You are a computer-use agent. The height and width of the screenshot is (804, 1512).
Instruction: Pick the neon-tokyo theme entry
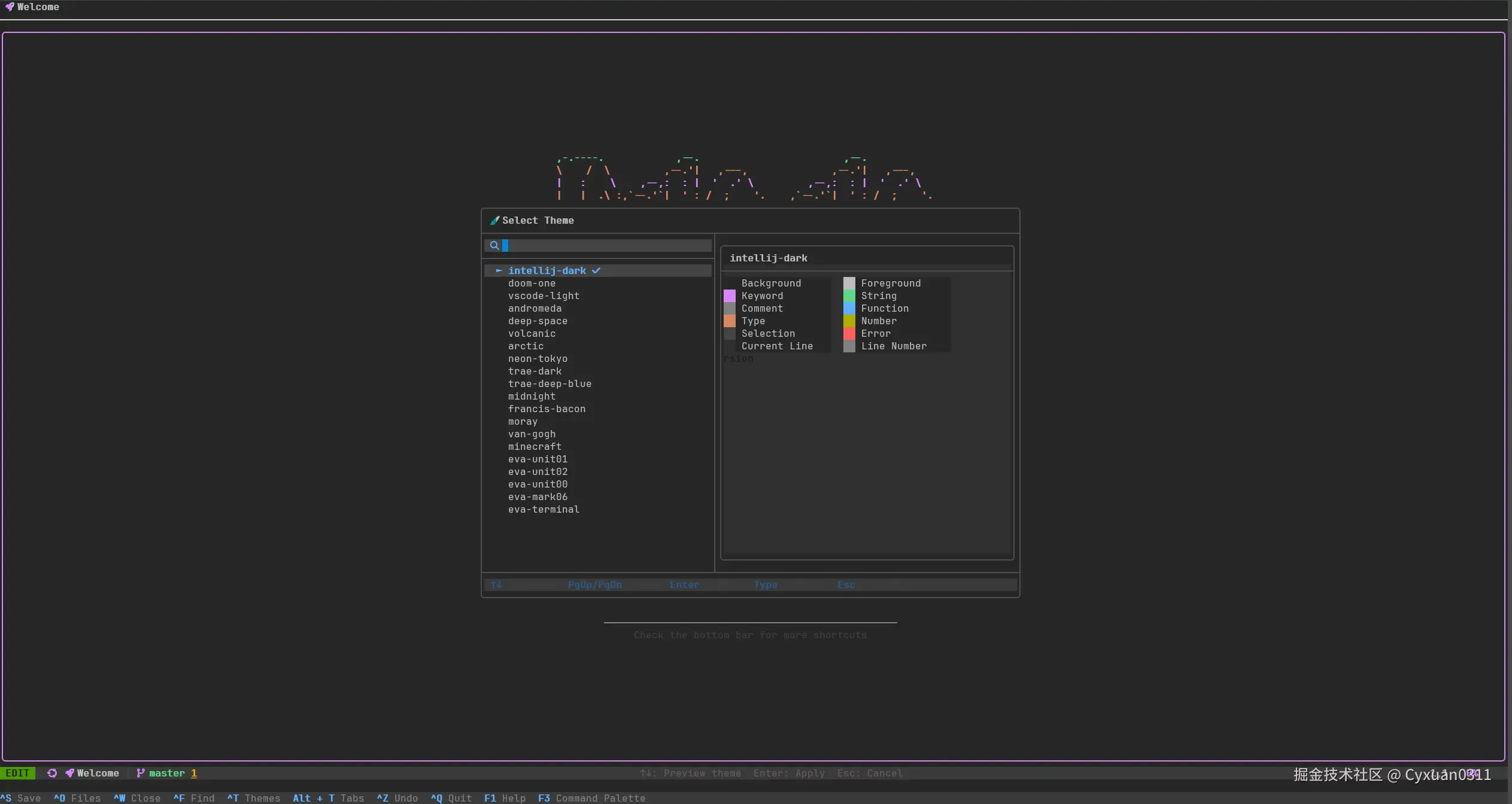point(538,359)
